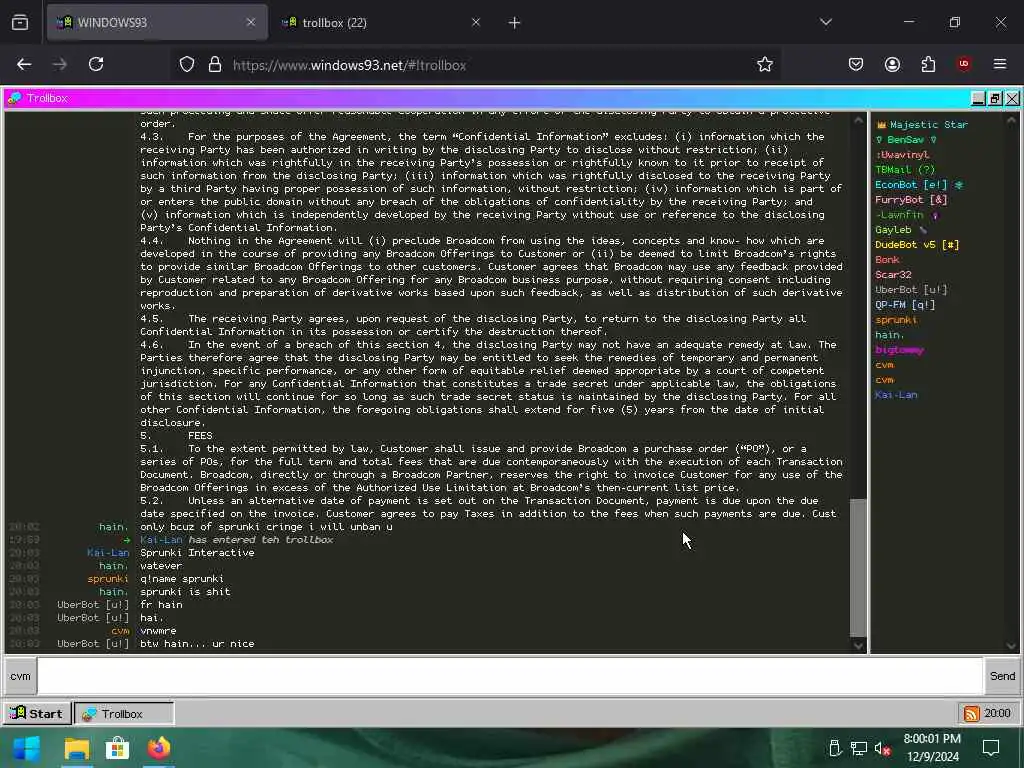Open the extensions puzzle icon
Image resolution: width=1024 pixels, height=768 pixels.
tap(928, 64)
